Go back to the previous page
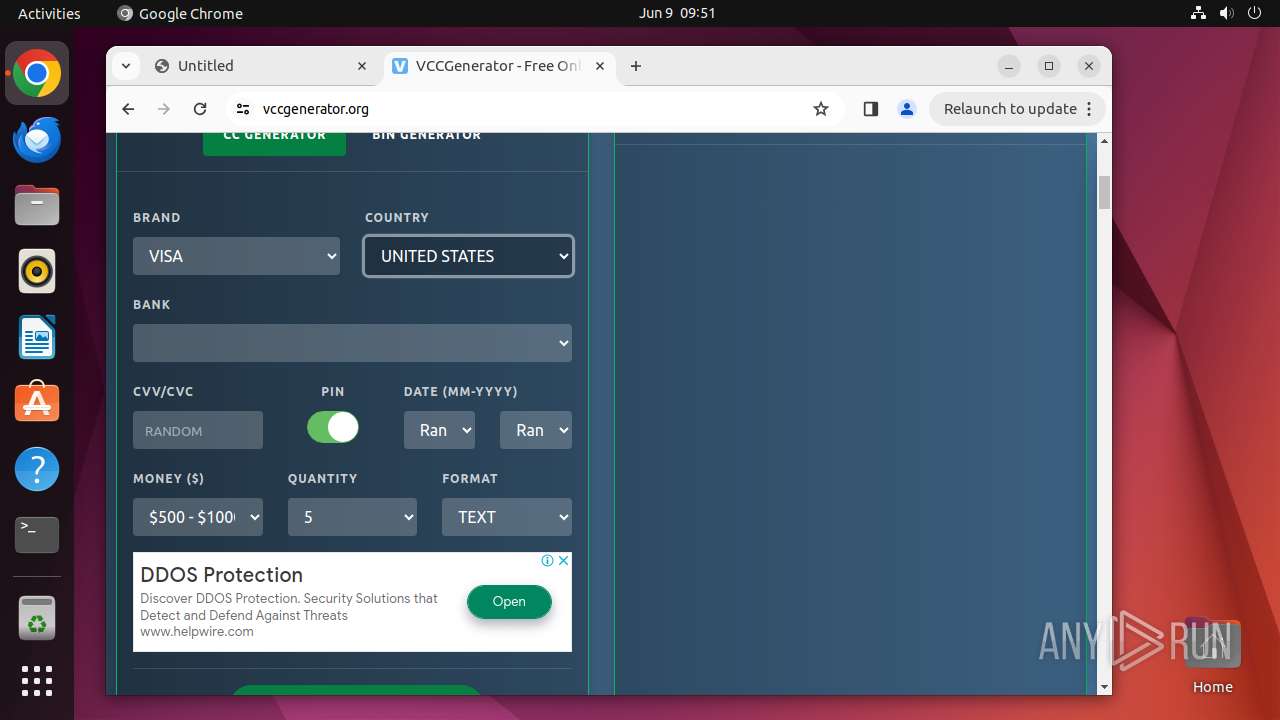The width and height of the screenshot is (1280, 720). (x=128, y=109)
